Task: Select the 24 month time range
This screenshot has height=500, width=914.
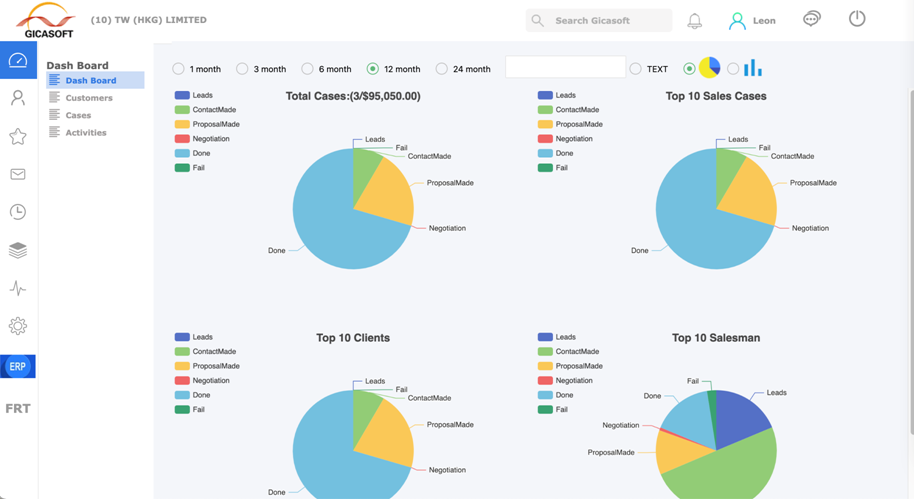Action: coord(442,69)
